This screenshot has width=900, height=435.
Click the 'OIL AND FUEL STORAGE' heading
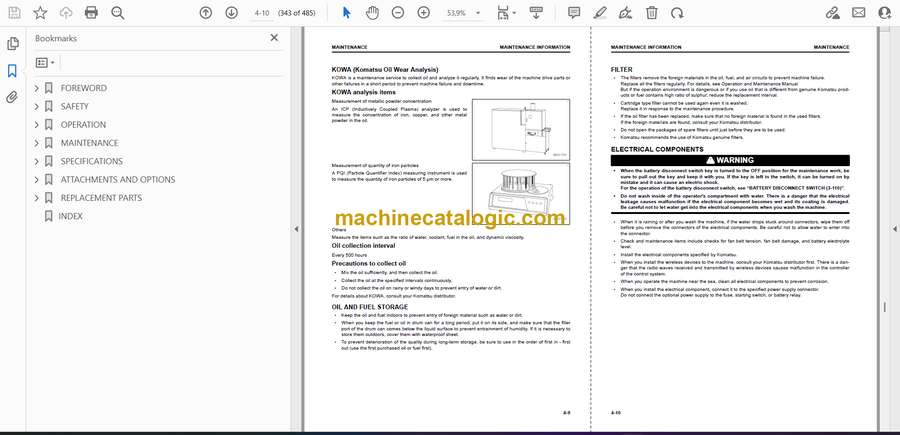click(370, 307)
